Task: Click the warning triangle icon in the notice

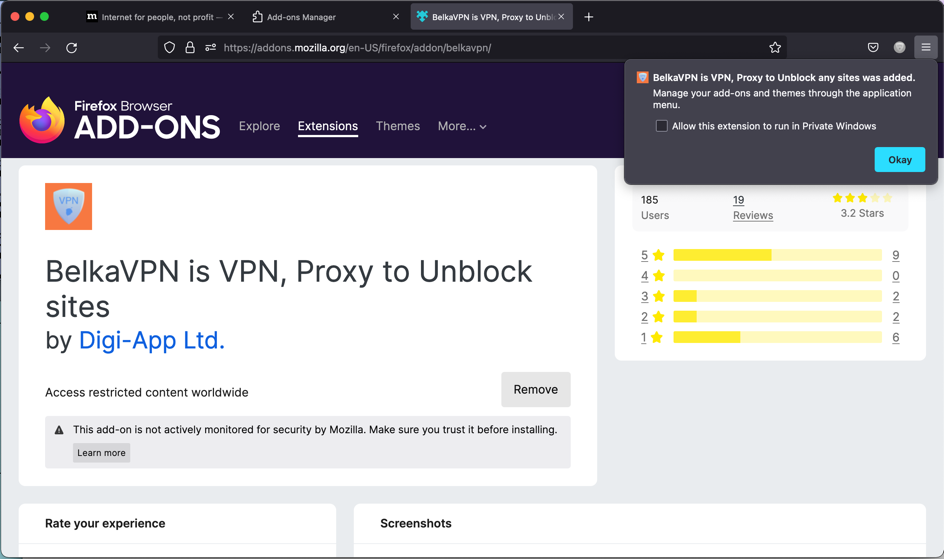Action: 59,430
